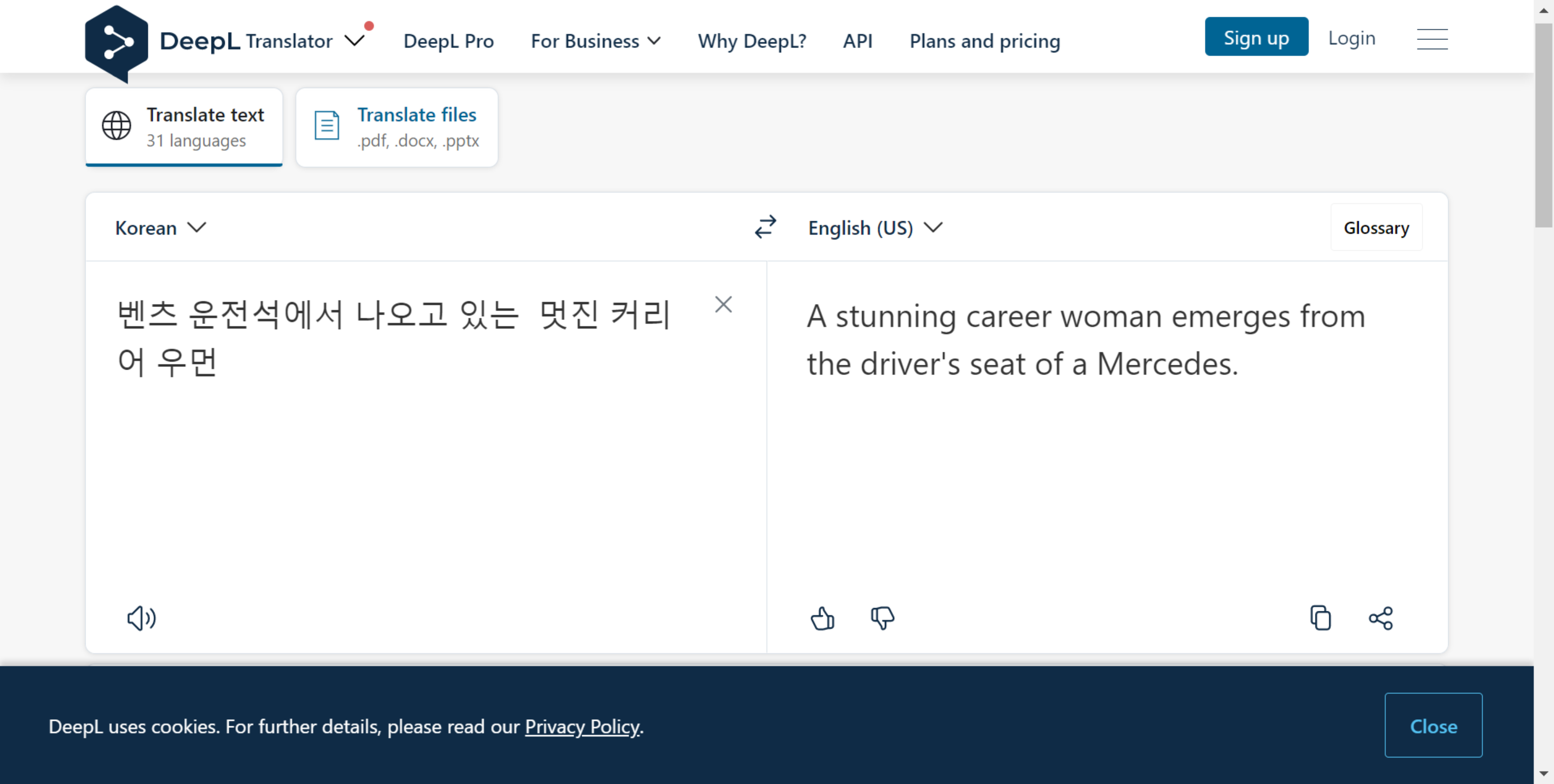Click the DeepL wordmark text
This screenshot has width=1554, height=784.
click(x=200, y=41)
